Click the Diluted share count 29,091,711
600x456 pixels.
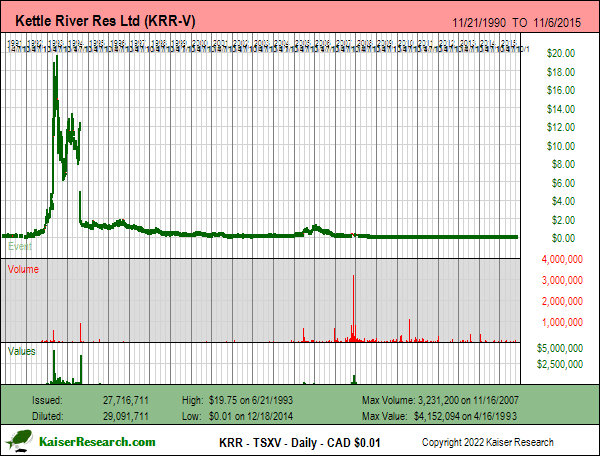126,416
